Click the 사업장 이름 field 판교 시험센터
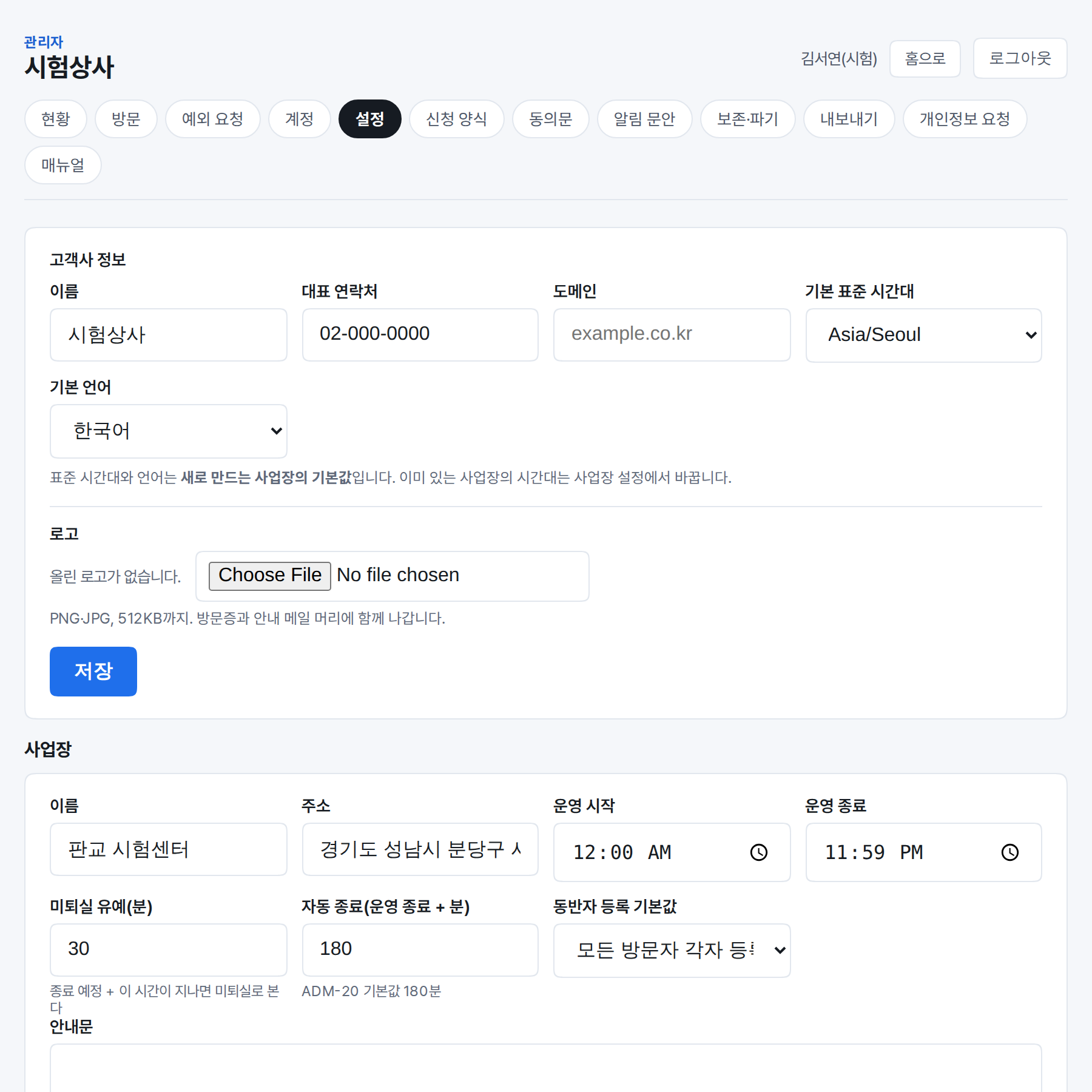Screen dimensions: 1092x1092 click(168, 849)
